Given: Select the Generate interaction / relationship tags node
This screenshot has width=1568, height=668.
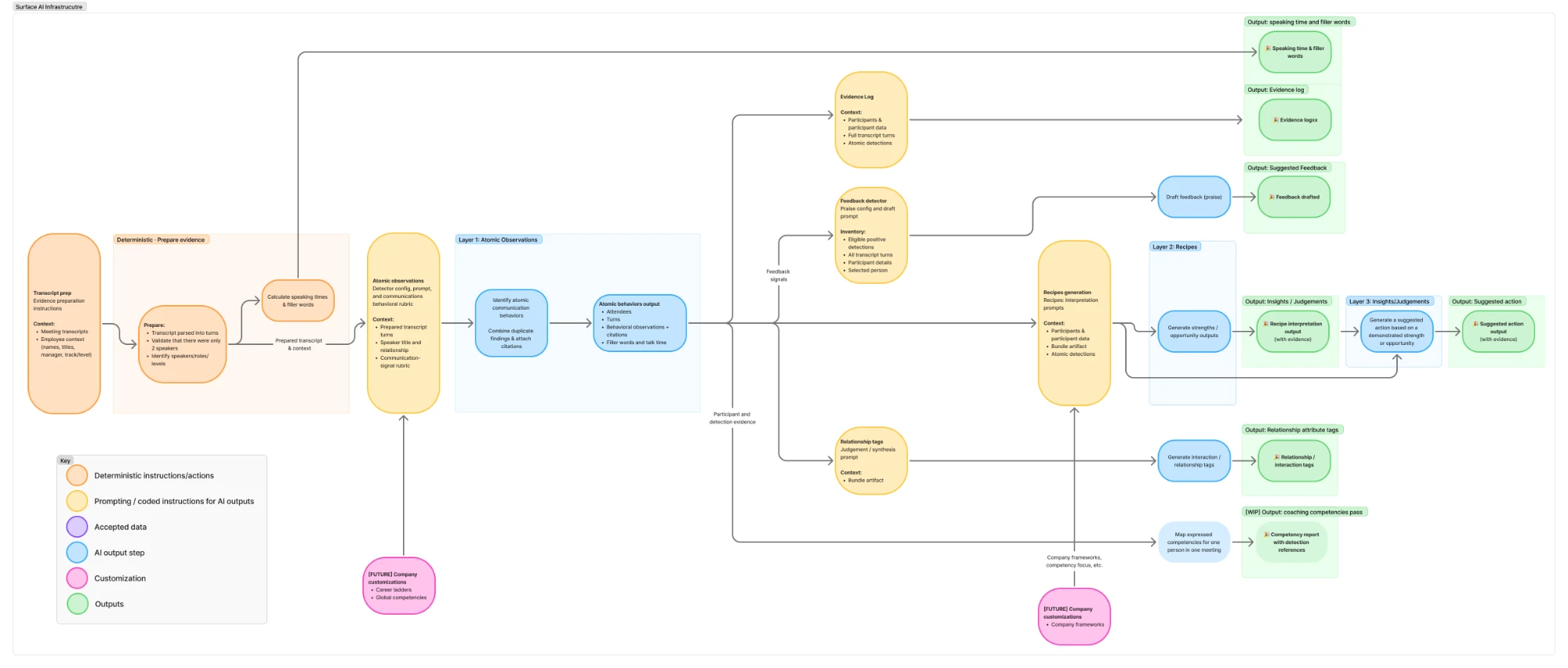Looking at the screenshot, I should [x=1194, y=461].
